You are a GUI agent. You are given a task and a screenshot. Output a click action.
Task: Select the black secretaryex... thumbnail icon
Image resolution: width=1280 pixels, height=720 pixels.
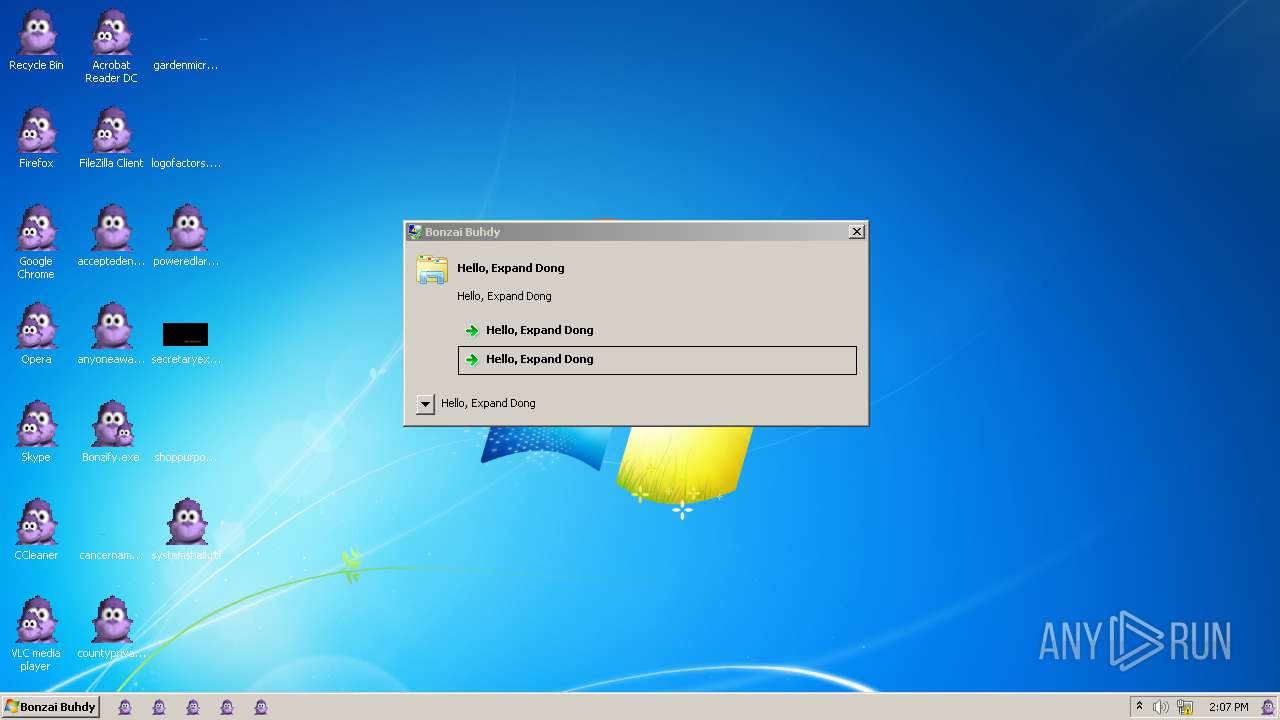coord(185,334)
